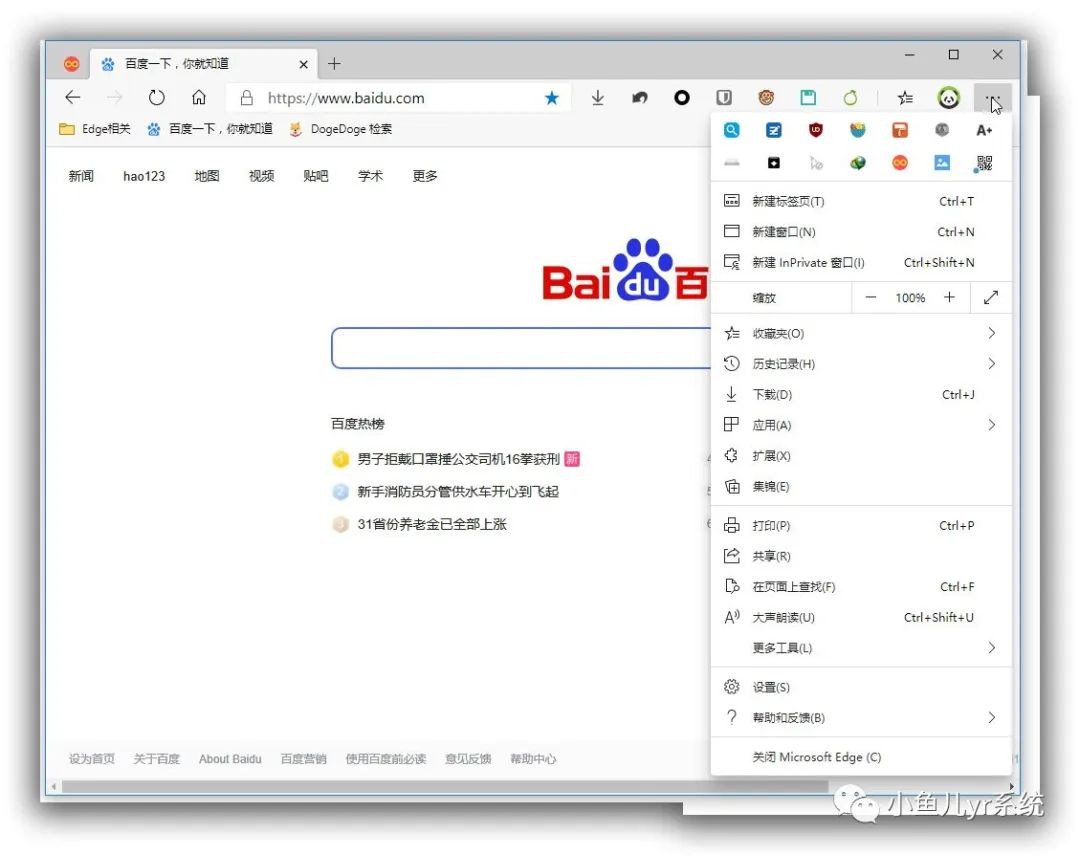Viewport: 1080px width, 855px height.
Task: Click the browser back arrow
Action: (x=73, y=97)
